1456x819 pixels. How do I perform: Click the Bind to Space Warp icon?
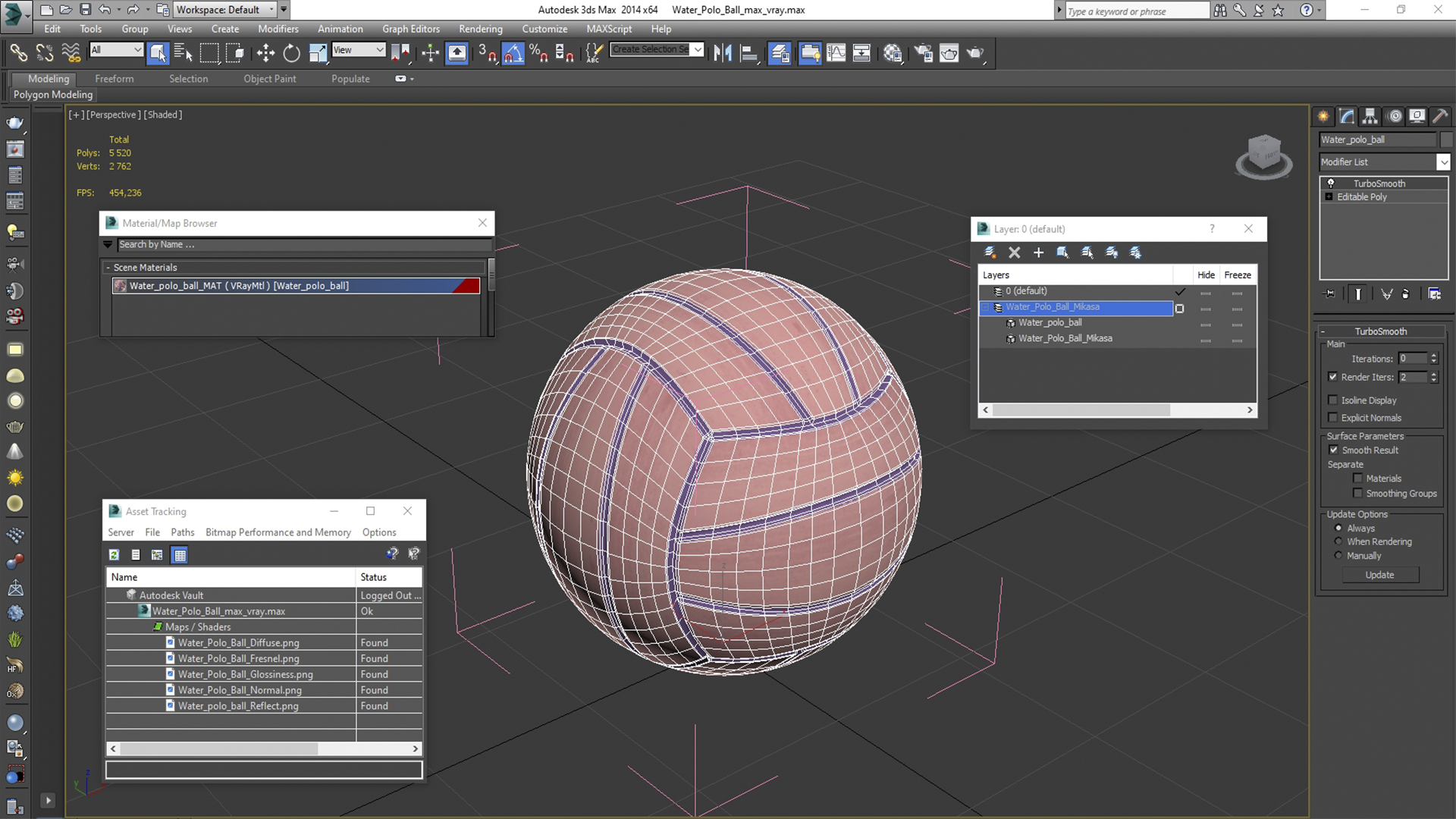[71, 52]
